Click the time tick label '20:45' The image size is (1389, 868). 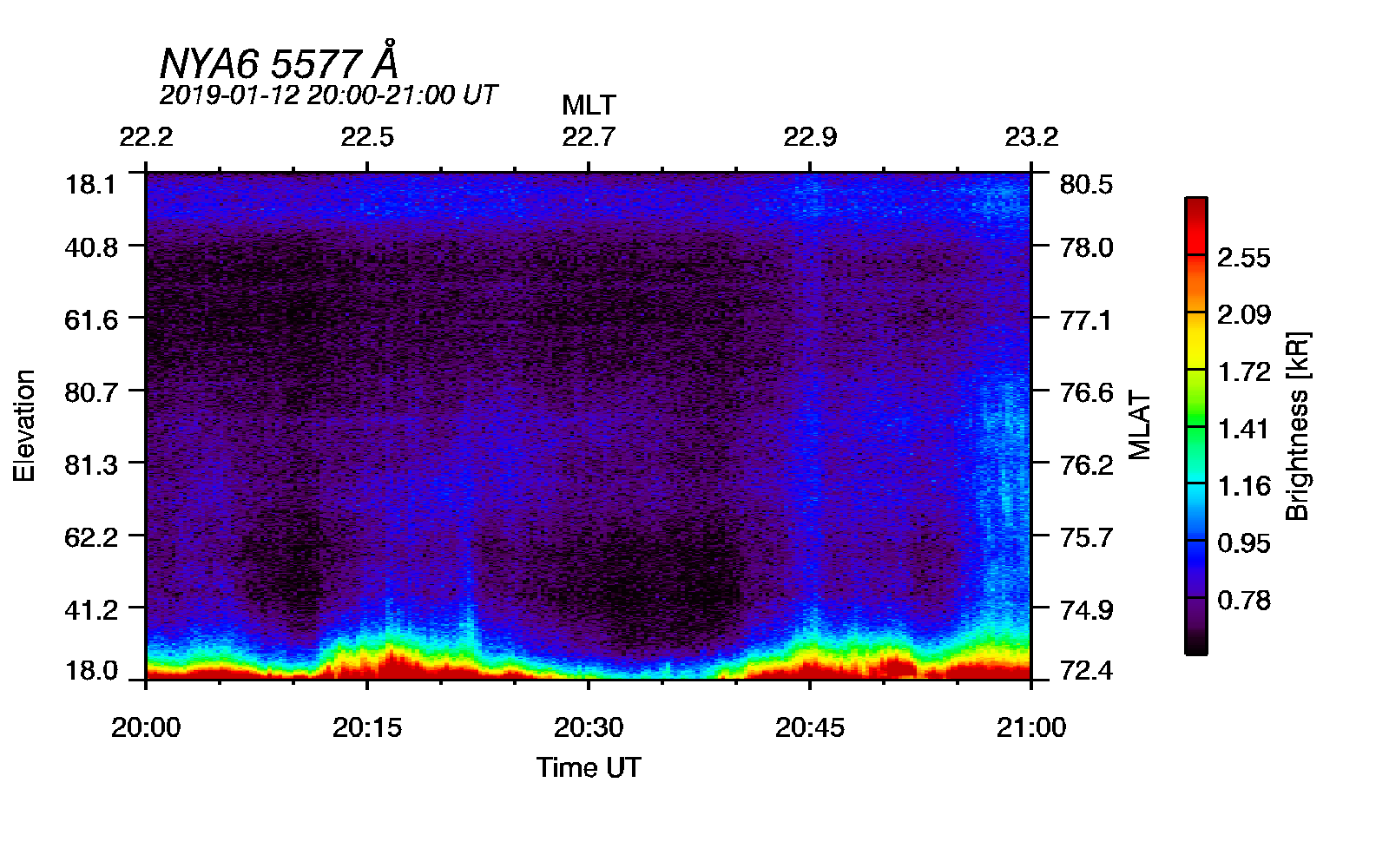click(x=810, y=727)
